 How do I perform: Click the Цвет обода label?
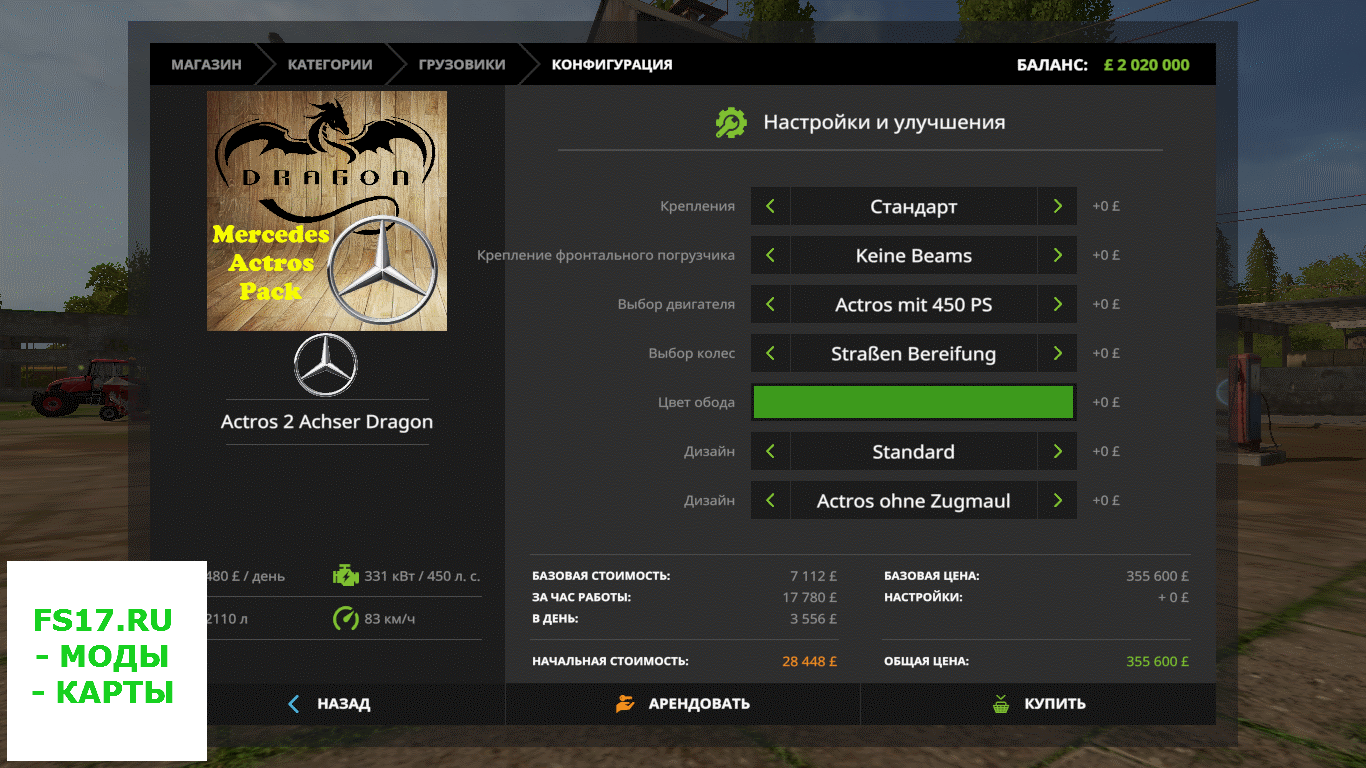(x=696, y=402)
